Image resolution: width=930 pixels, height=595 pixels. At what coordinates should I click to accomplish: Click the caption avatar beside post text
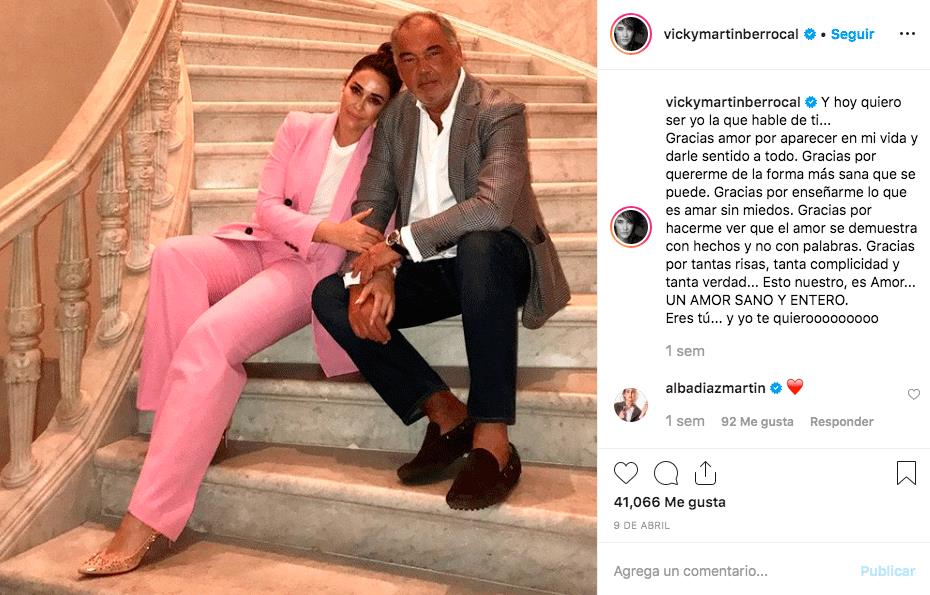630,227
